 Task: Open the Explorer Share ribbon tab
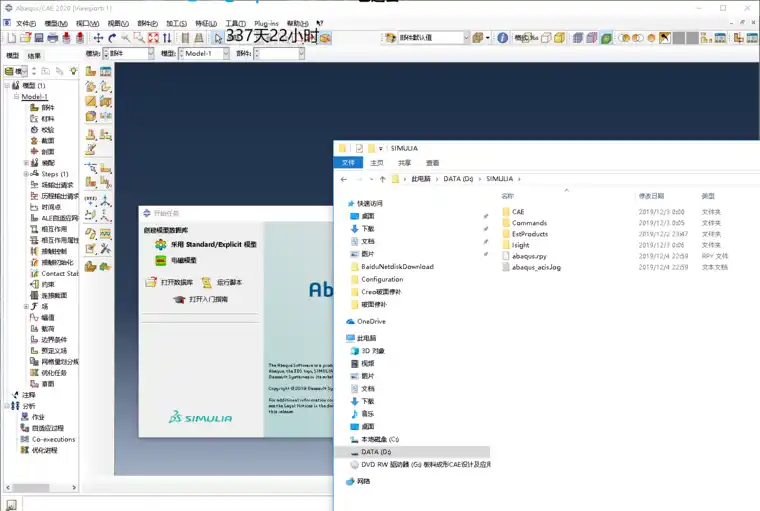tap(404, 163)
